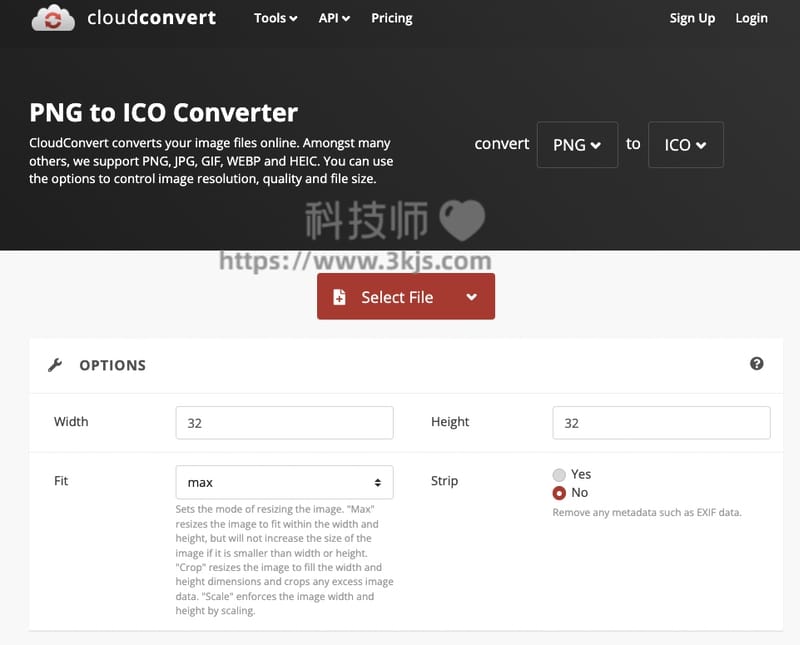Click the Sign Up link
This screenshot has width=800, height=645.
pyautogui.click(x=692, y=18)
